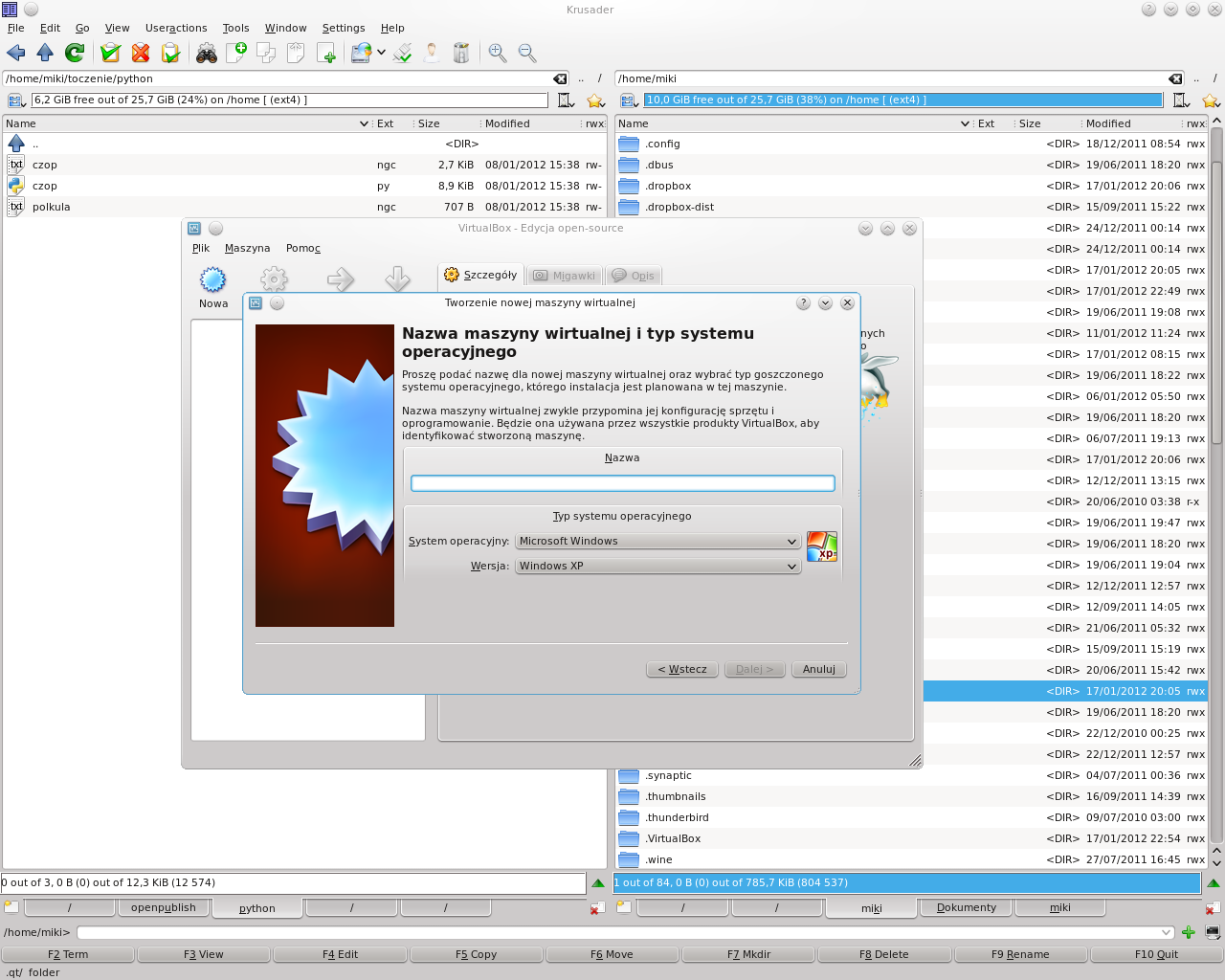Go up one directory in Krusader toolbar

45,53
